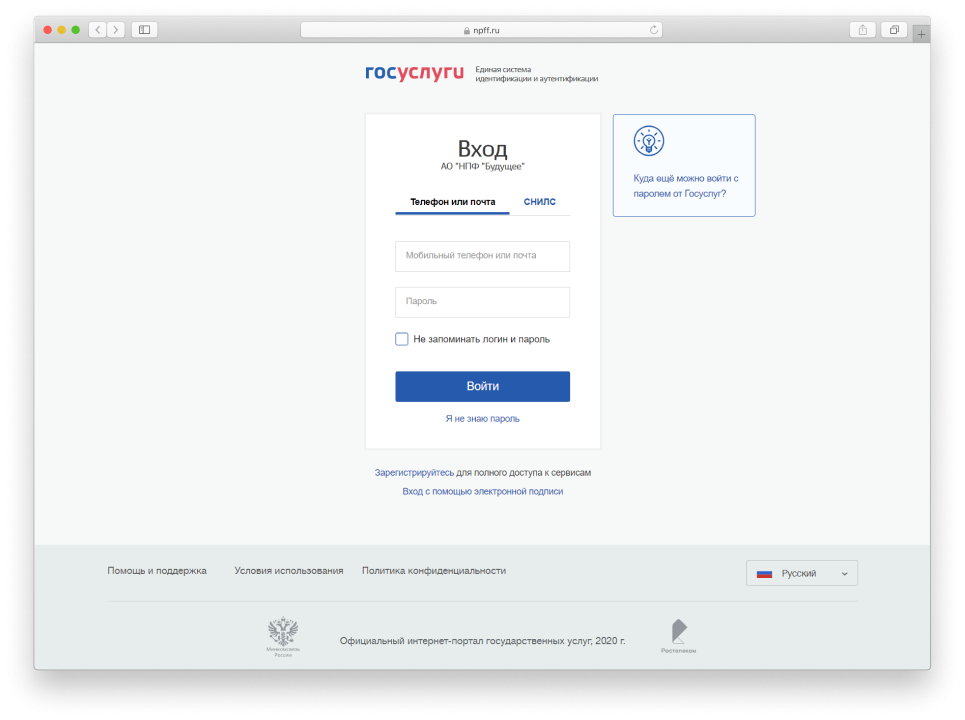The image size is (965, 720).
Task: Click the Safari forward navigation arrow
Action: tap(116, 30)
